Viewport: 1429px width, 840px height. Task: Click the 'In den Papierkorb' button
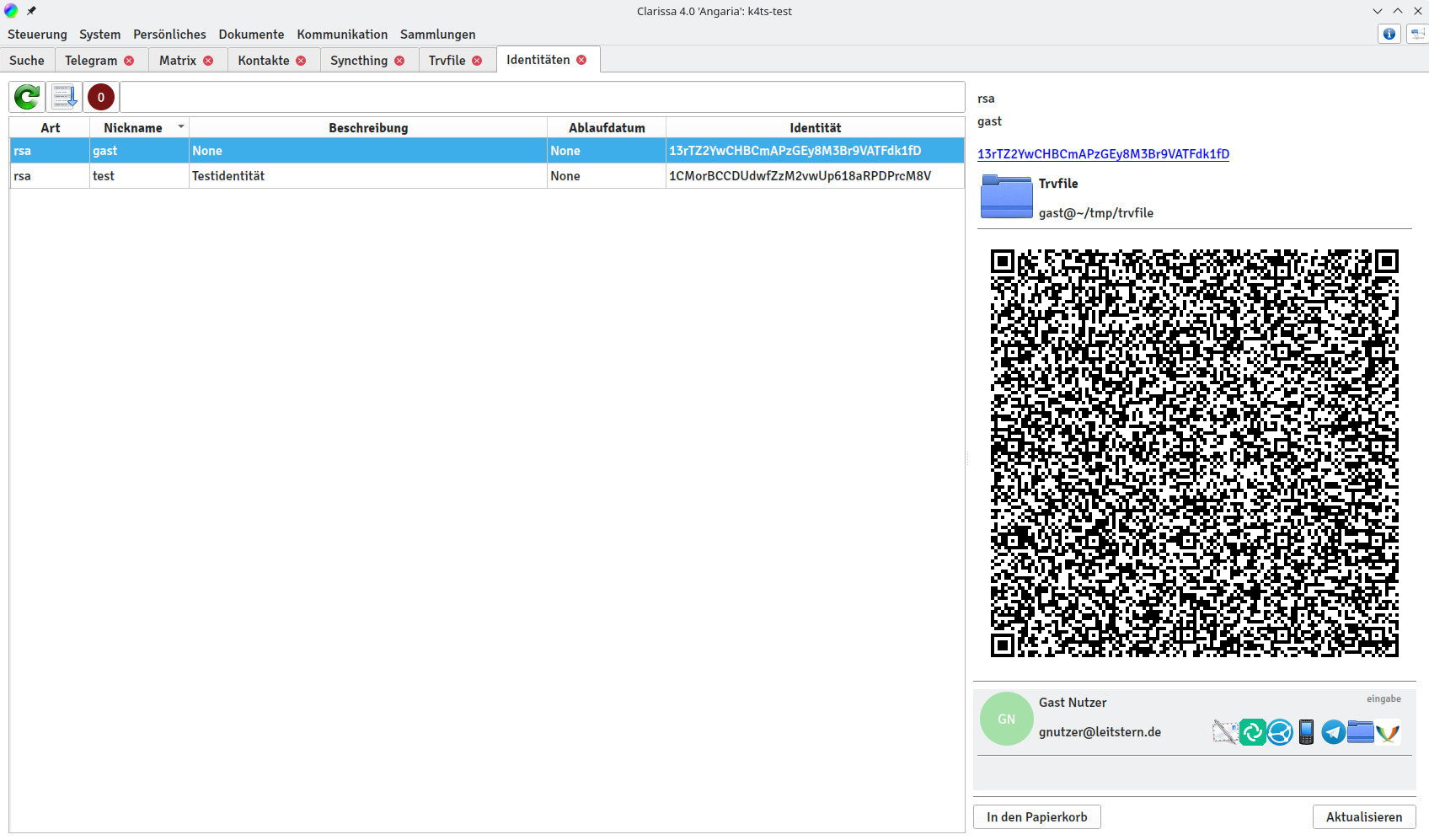[1037, 817]
